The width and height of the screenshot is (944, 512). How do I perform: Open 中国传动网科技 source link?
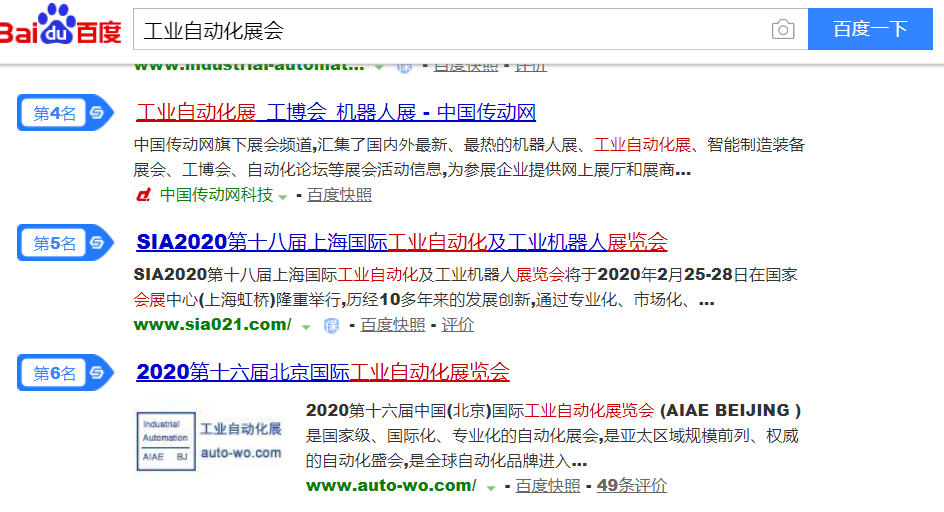click(x=216, y=195)
